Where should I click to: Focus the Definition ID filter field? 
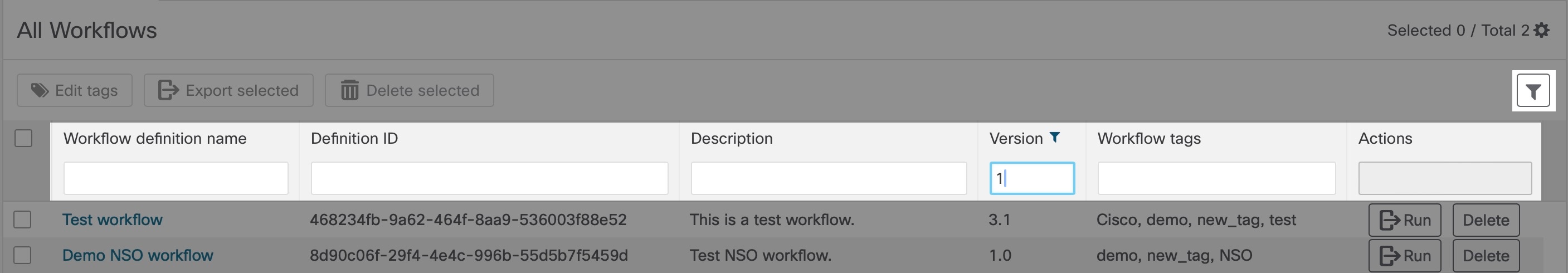(489, 178)
